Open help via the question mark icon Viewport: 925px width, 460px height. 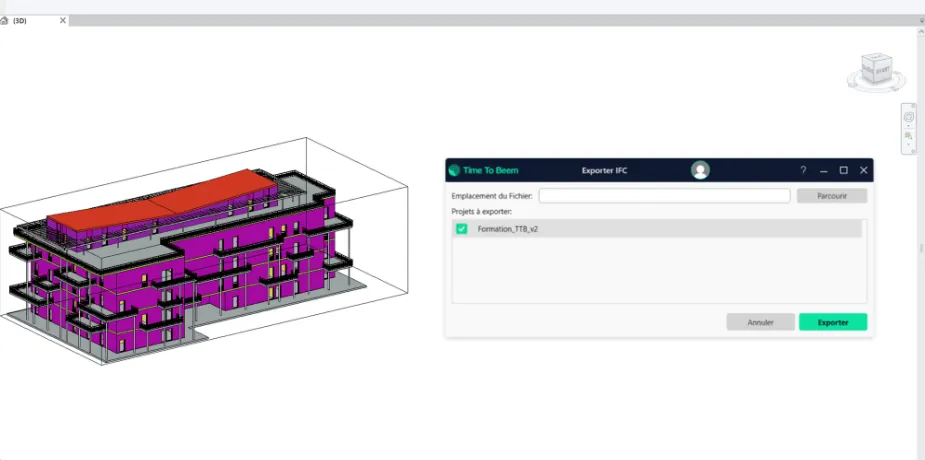803,170
